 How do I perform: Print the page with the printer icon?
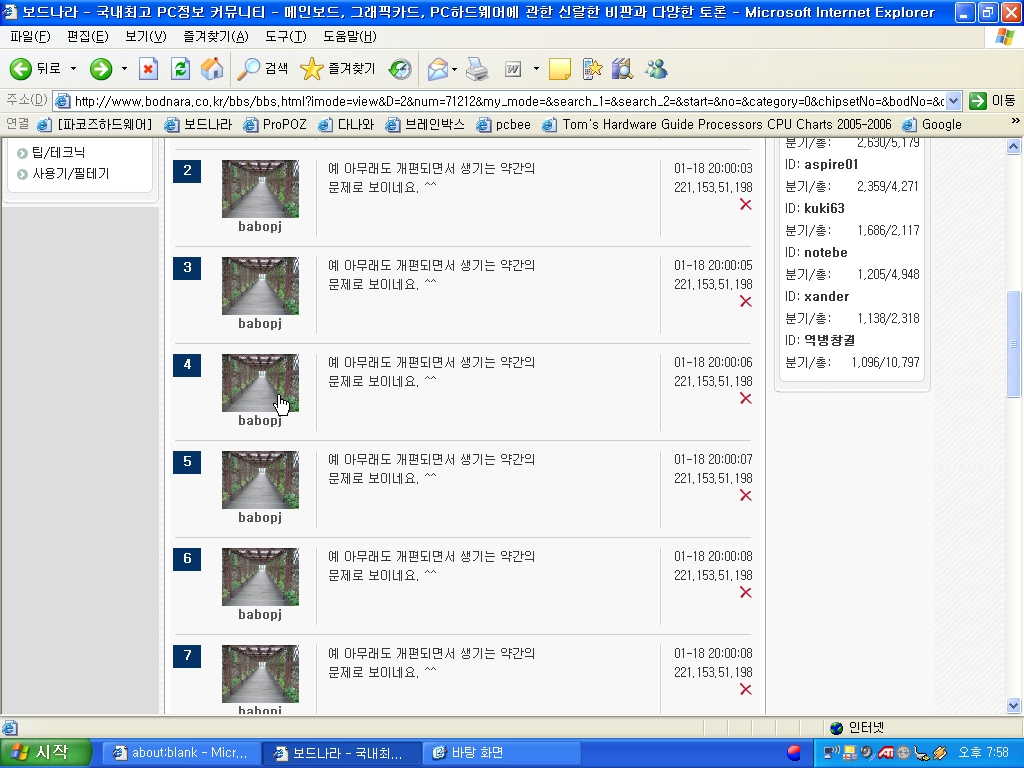[477, 69]
